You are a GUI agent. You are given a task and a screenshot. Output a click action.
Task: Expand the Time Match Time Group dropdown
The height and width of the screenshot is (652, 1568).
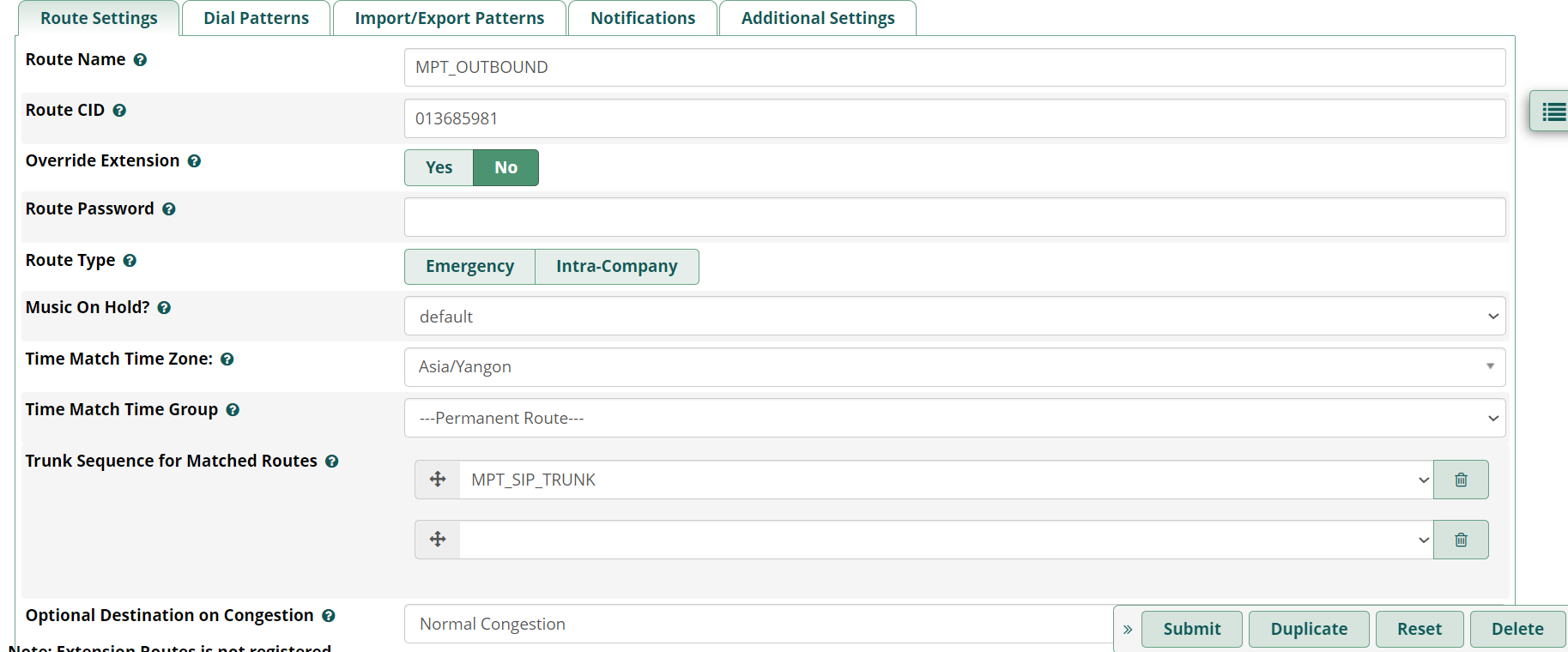[x=954, y=418]
